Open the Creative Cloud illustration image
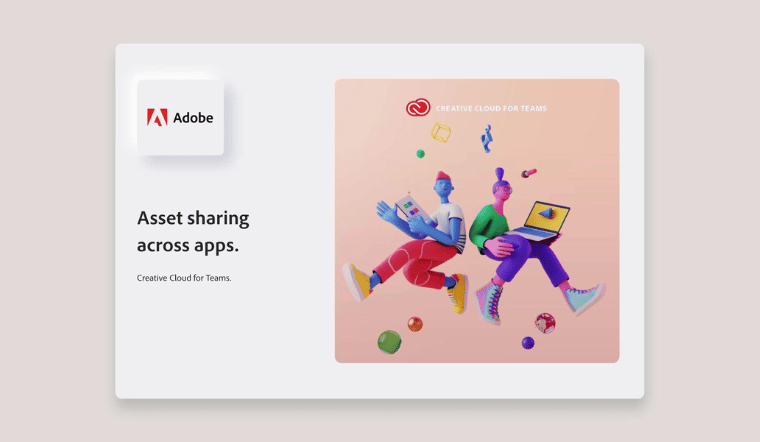The height and width of the screenshot is (442, 760). point(477,221)
